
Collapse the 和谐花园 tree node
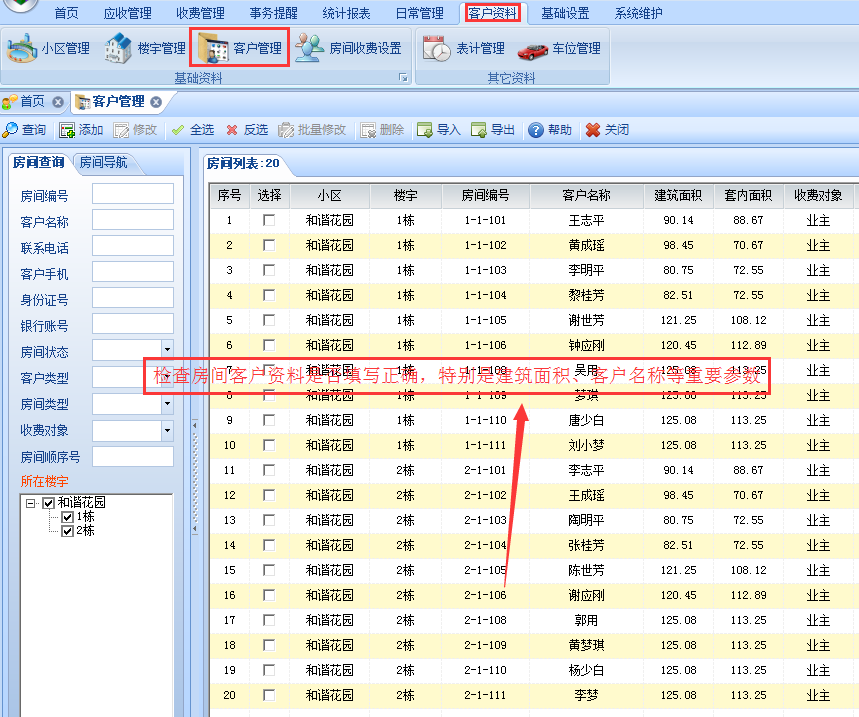coord(31,503)
